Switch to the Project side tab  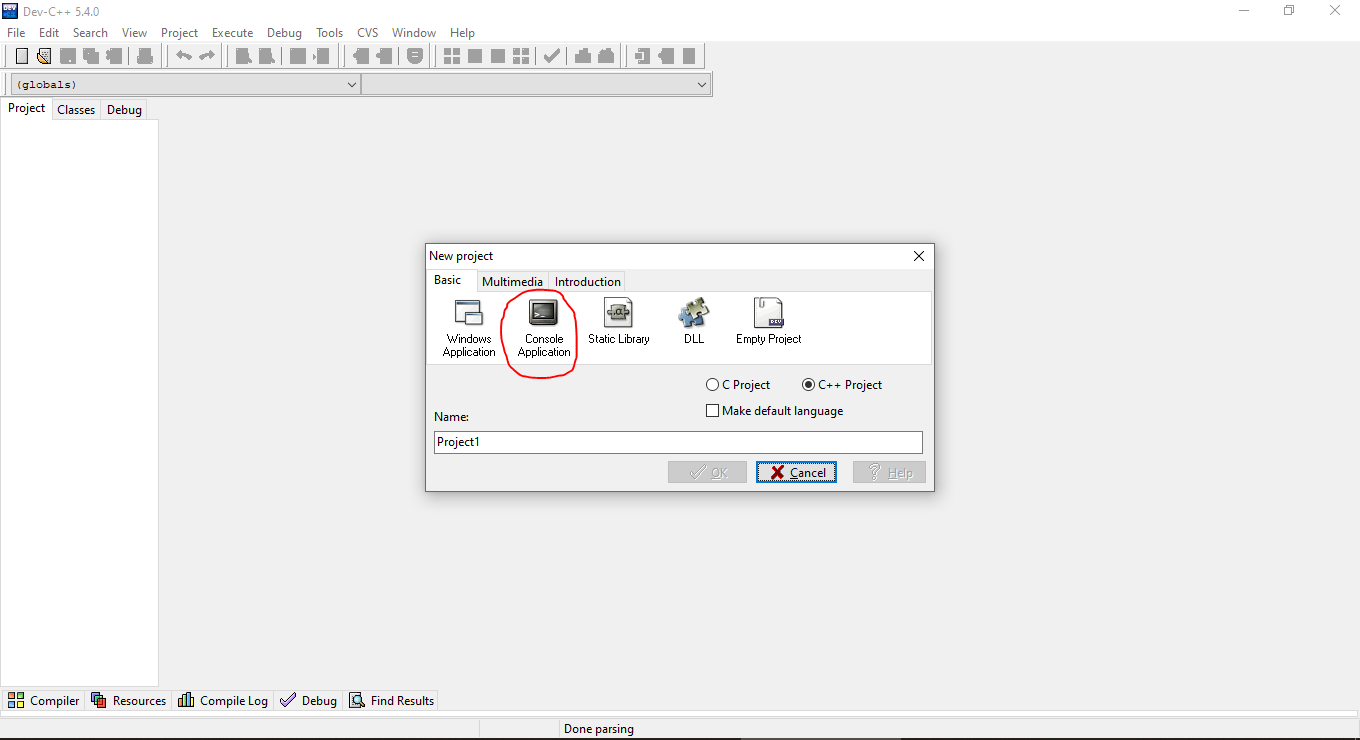point(27,109)
